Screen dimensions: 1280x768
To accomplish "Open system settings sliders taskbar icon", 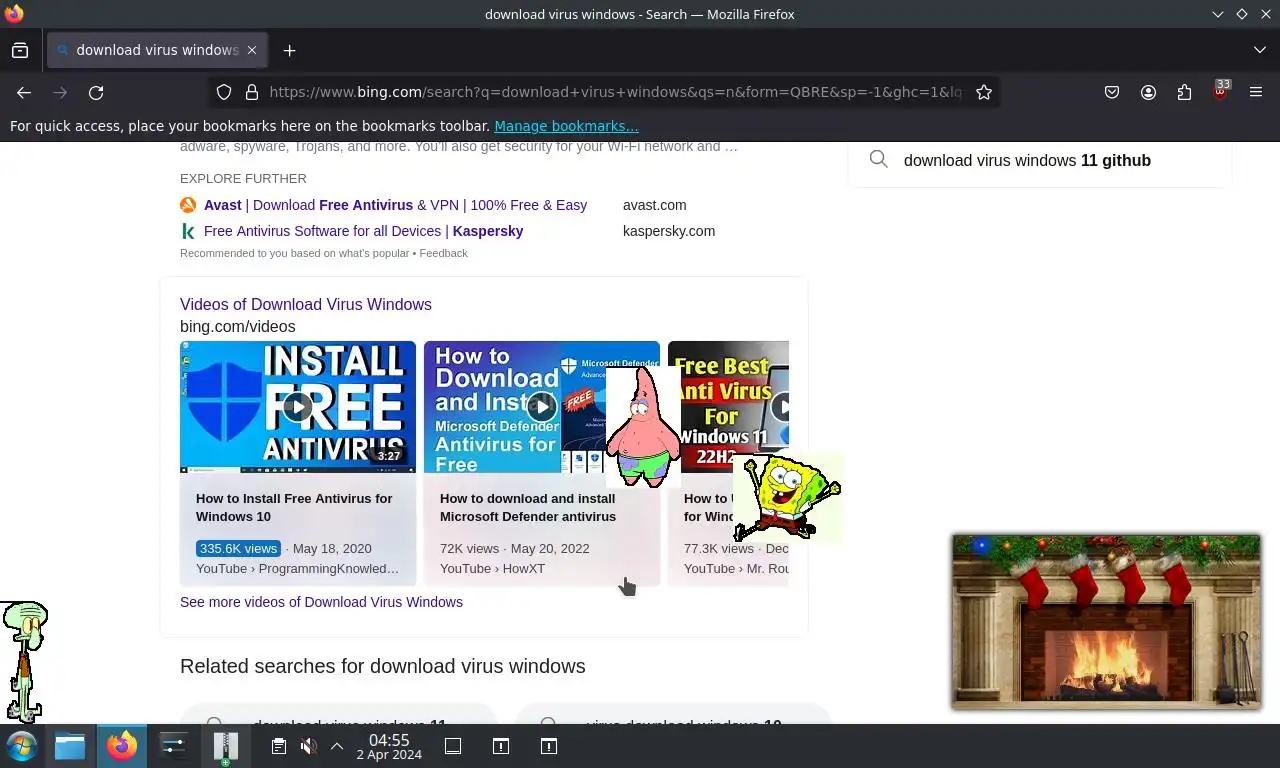I will point(174,746).
